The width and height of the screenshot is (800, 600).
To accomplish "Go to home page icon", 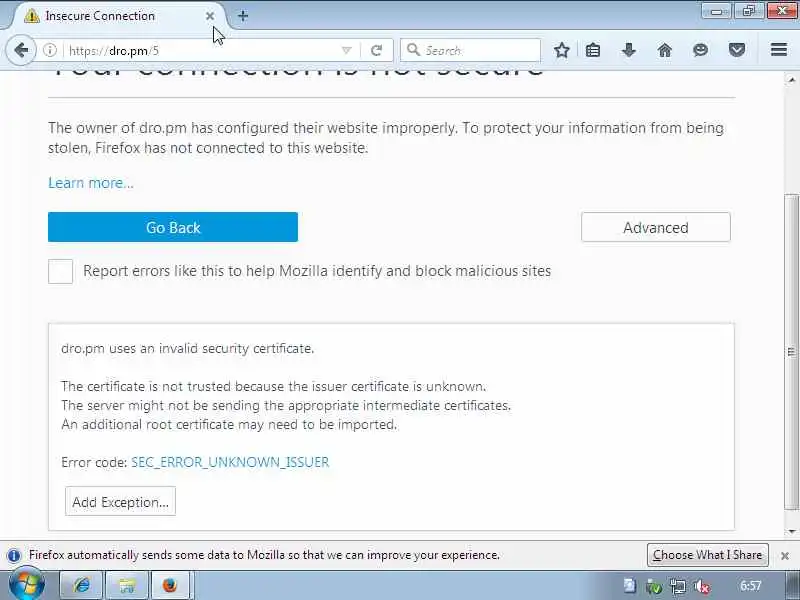I will [664, 50].
